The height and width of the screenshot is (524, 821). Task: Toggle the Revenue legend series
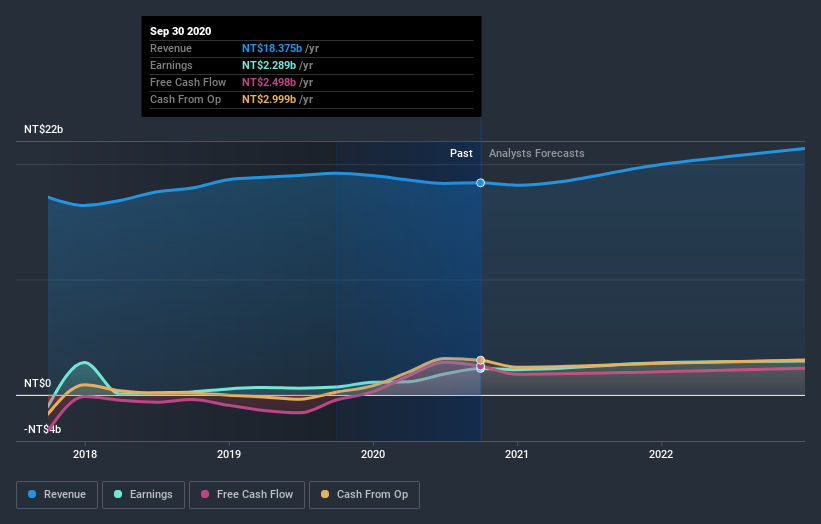[x=57, y=495]
